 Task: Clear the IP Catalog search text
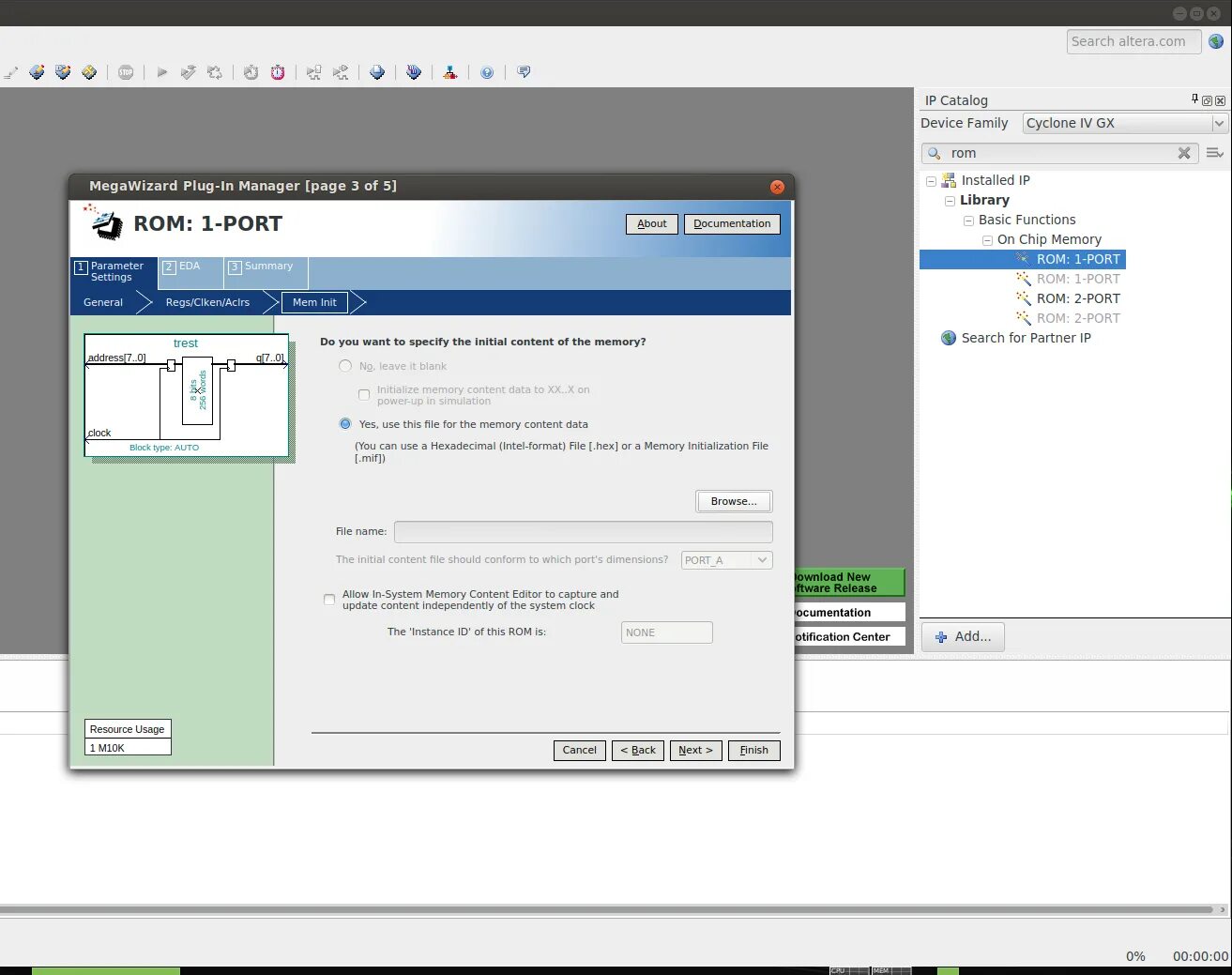1184,153
